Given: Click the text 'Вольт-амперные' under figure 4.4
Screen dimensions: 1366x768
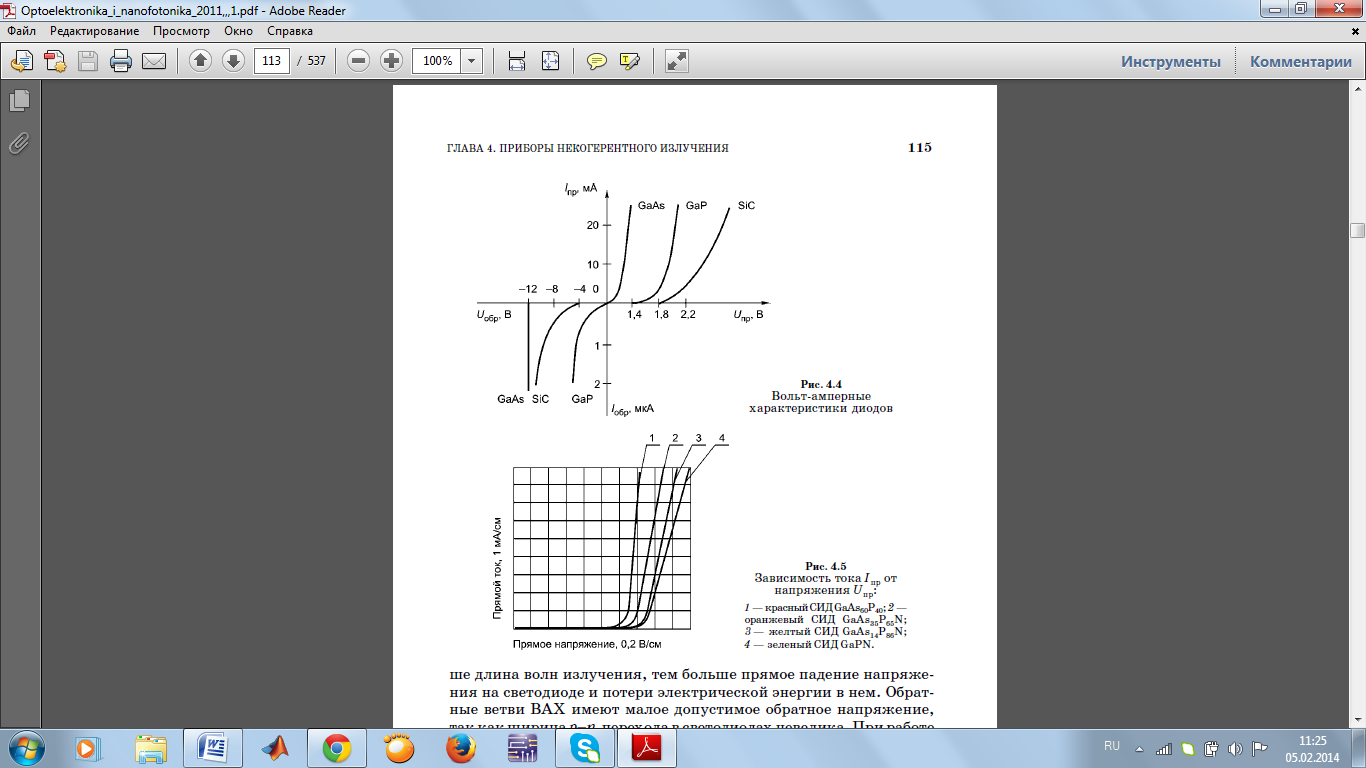Looking at the screenshot, I should [820, 396].
